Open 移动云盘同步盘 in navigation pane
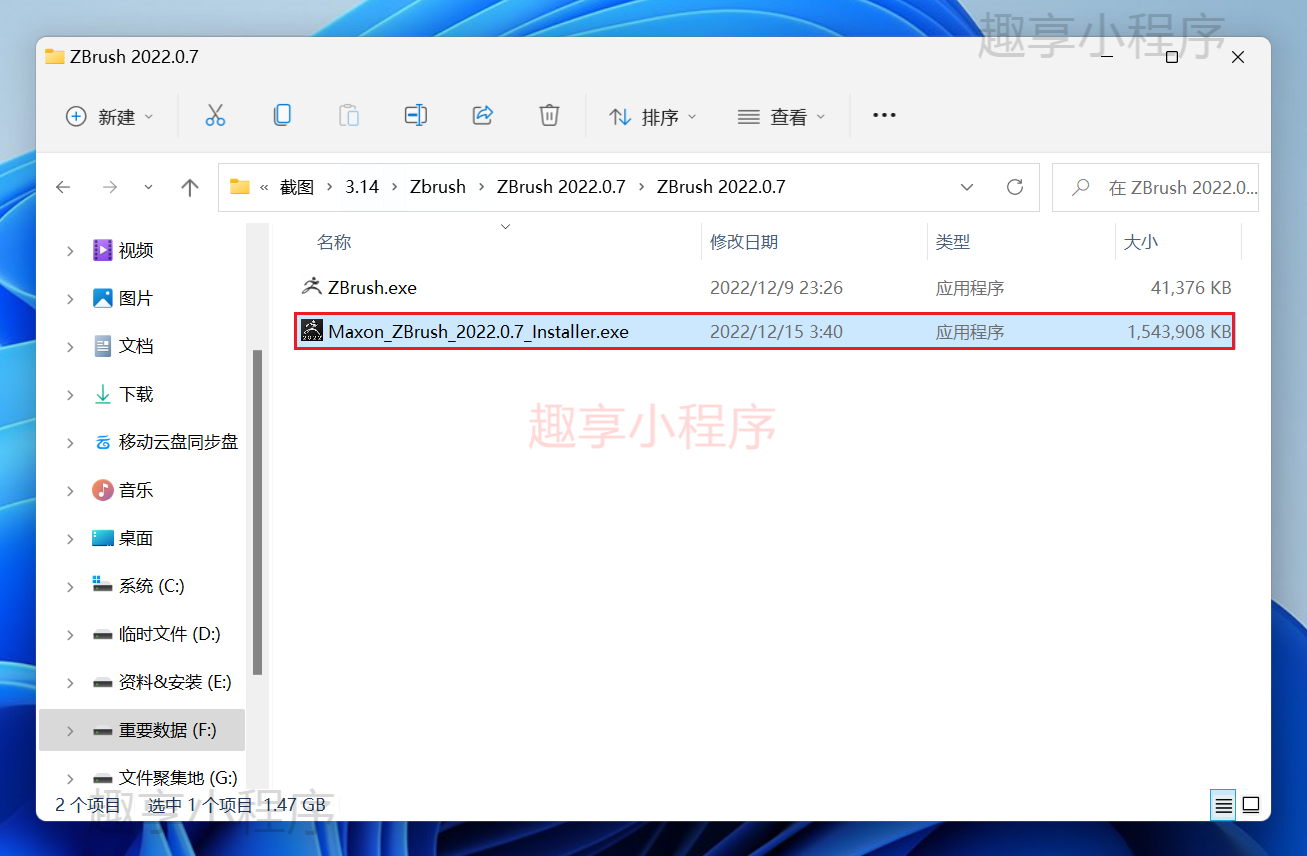Image resolution: width=1307 pixels, height=856 pixels. click(x=178, y=442)
